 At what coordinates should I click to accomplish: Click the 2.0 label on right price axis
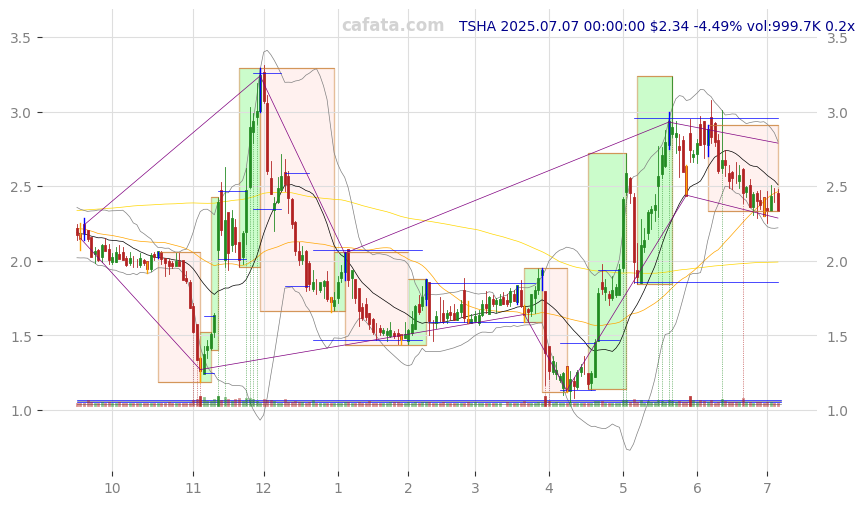(837, 262)
